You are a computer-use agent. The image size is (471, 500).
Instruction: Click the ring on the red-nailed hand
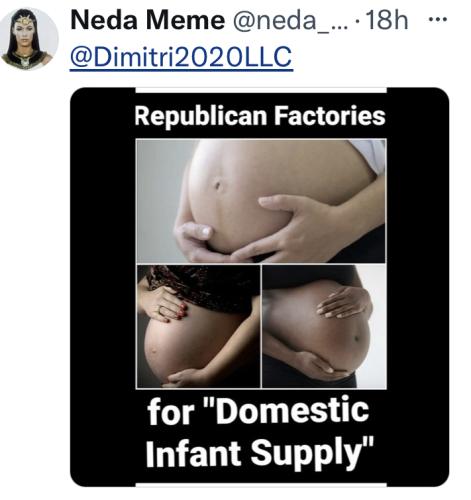(161, 310)
